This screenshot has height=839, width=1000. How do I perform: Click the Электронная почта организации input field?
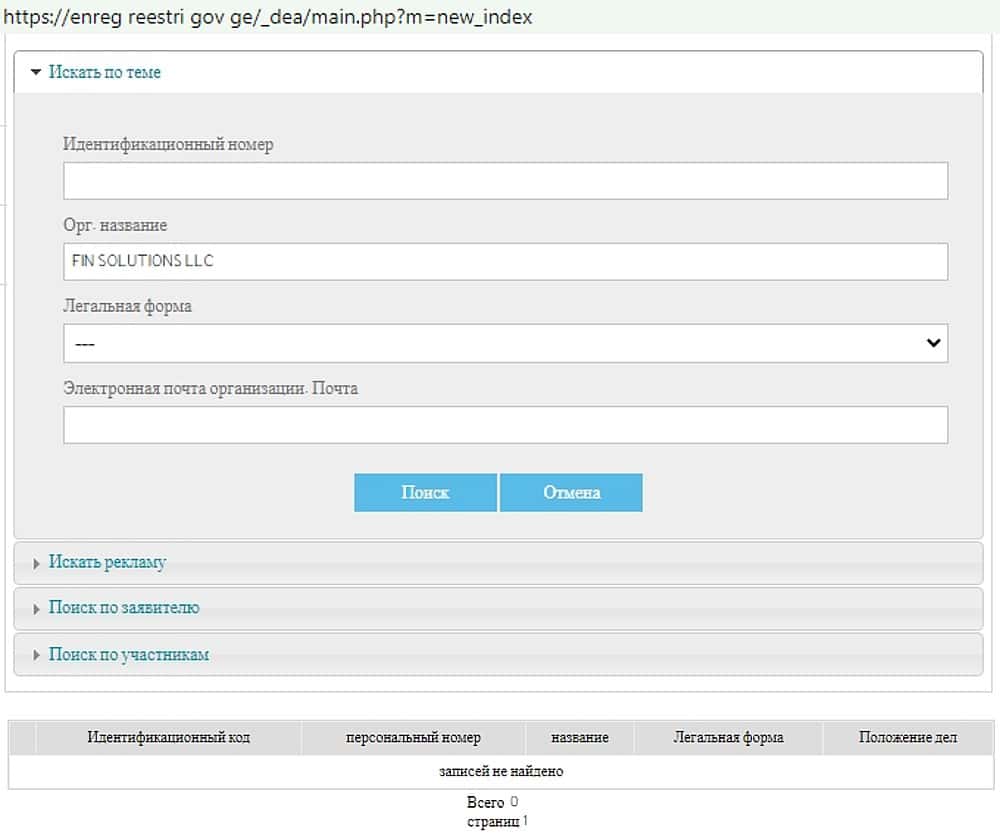(505, 425)
